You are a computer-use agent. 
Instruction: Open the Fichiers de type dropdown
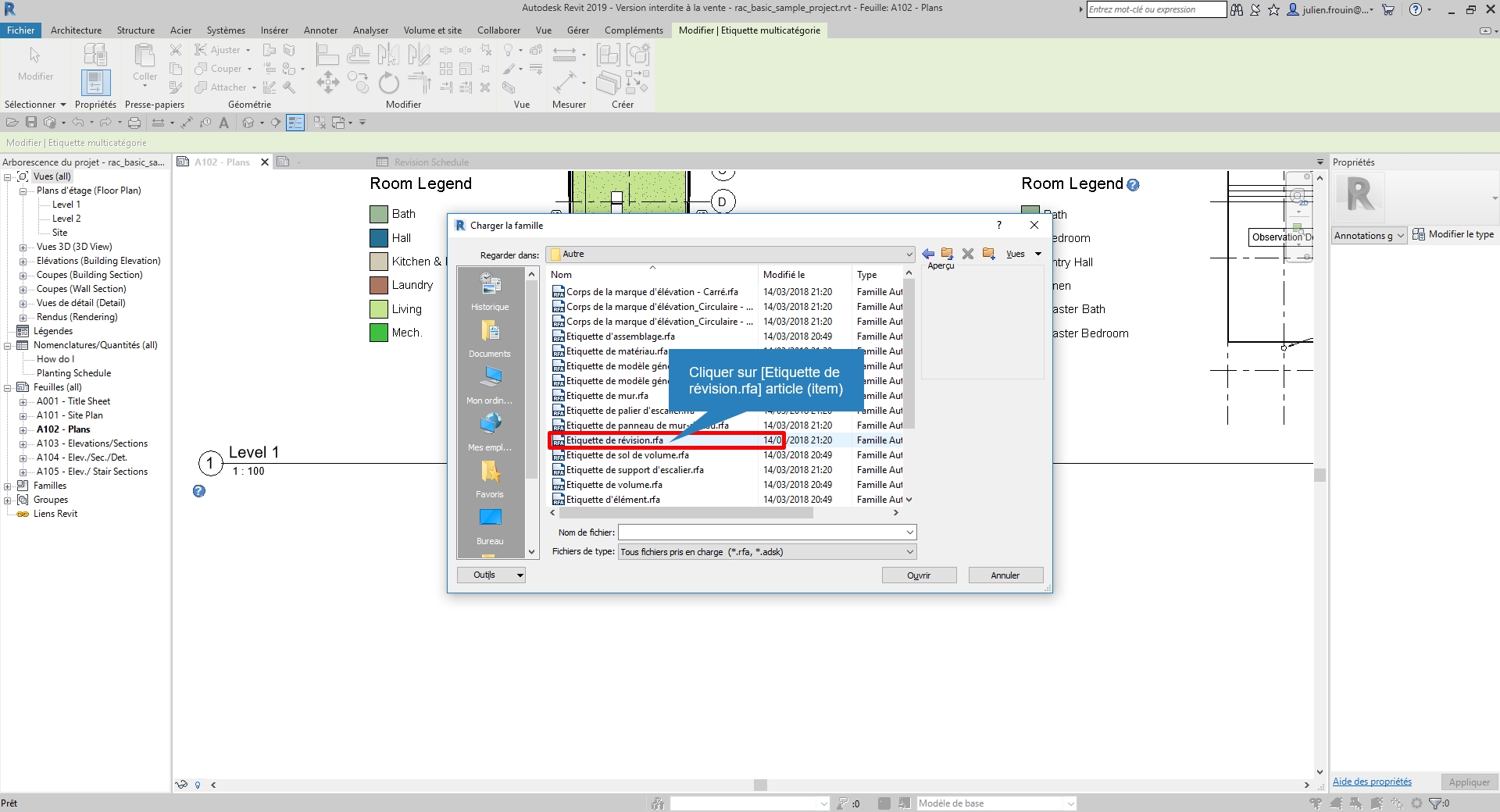[909, 552]
